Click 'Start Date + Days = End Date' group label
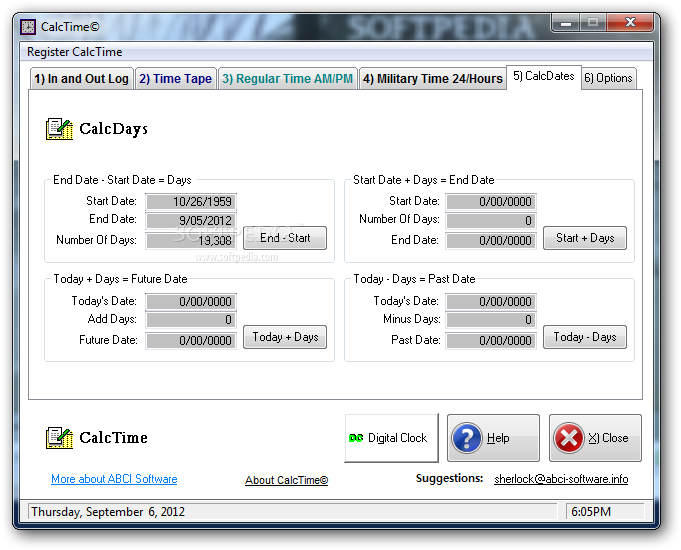Image resolution: width=681 pixels, height=550 pixels. pyautogui.click(x=423, y=180)
